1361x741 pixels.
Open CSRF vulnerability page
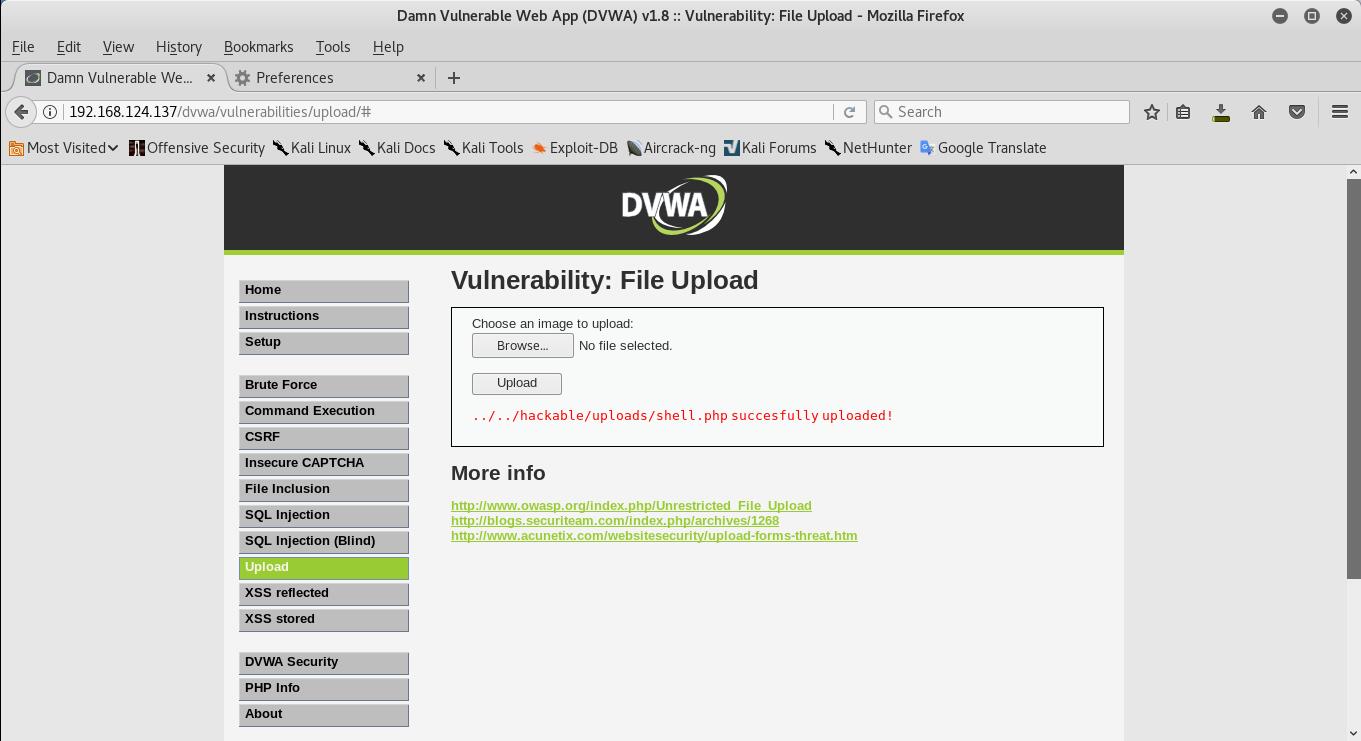tap(324, 438)
